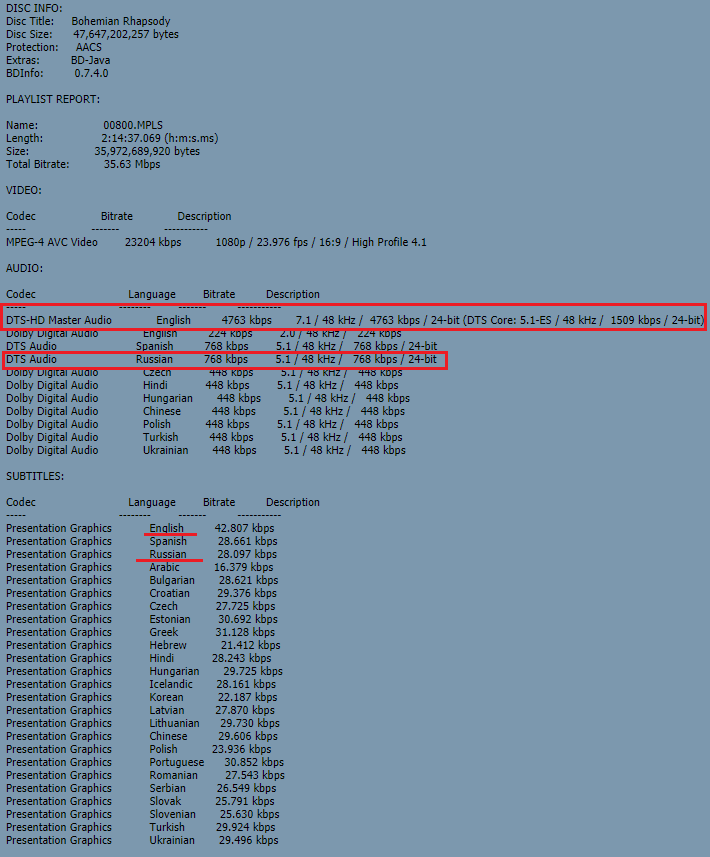
Task: Click the '4763 kbps' bitrate in the Bitrate column
Action: (247, 320)
